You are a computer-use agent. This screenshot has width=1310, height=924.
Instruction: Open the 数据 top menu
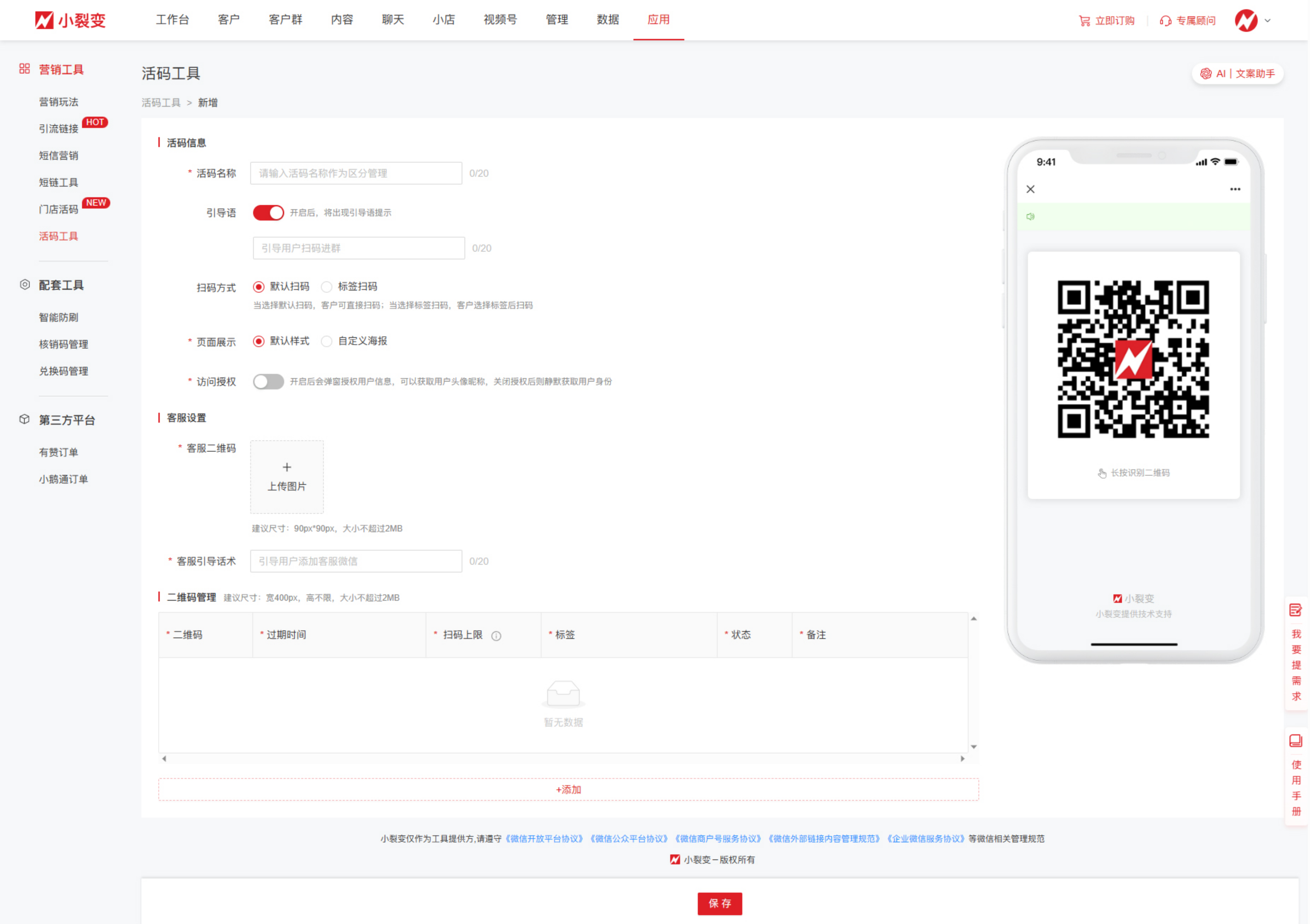608,20
